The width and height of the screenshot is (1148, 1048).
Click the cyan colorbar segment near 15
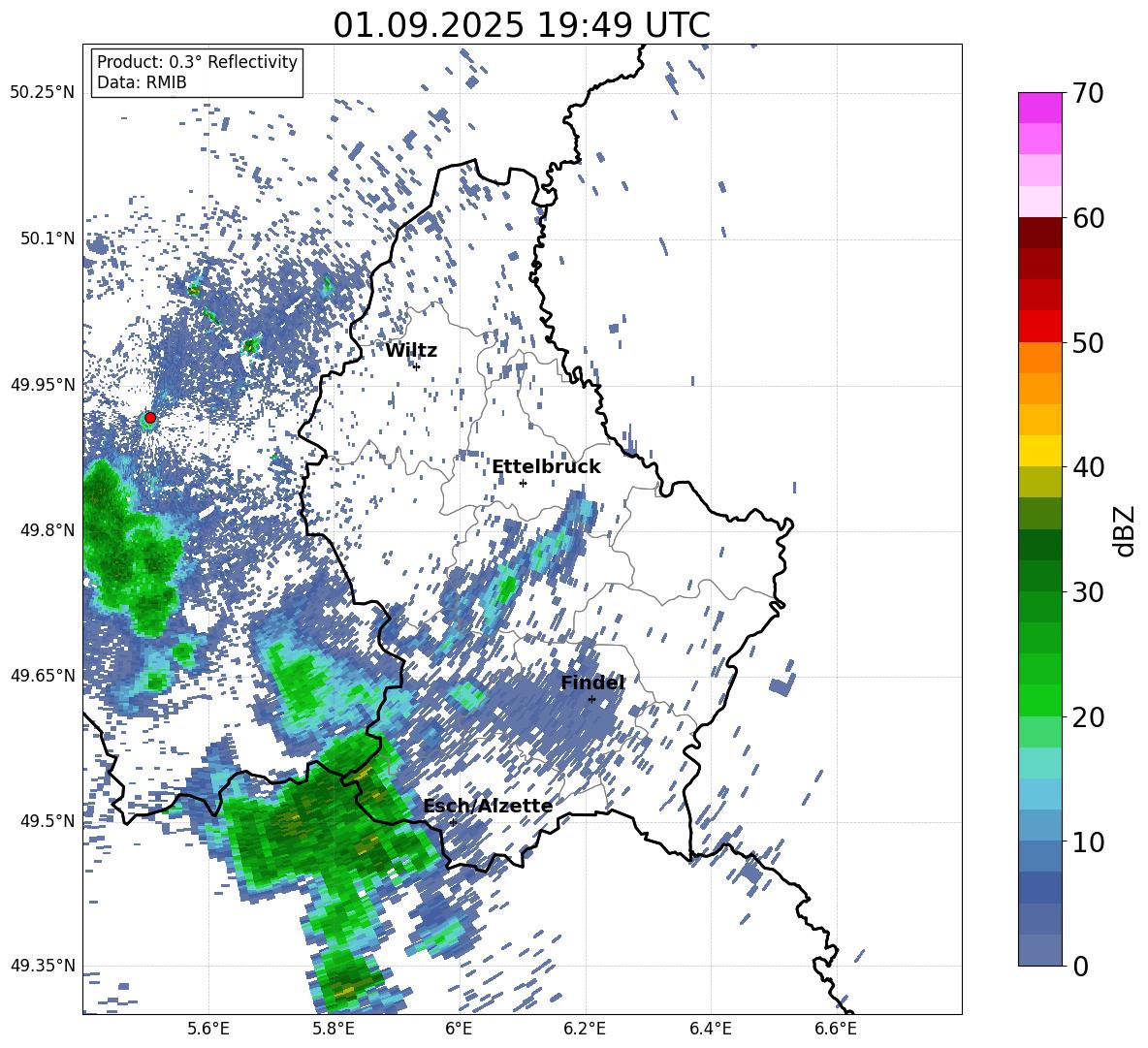[x=1040, y=763]
